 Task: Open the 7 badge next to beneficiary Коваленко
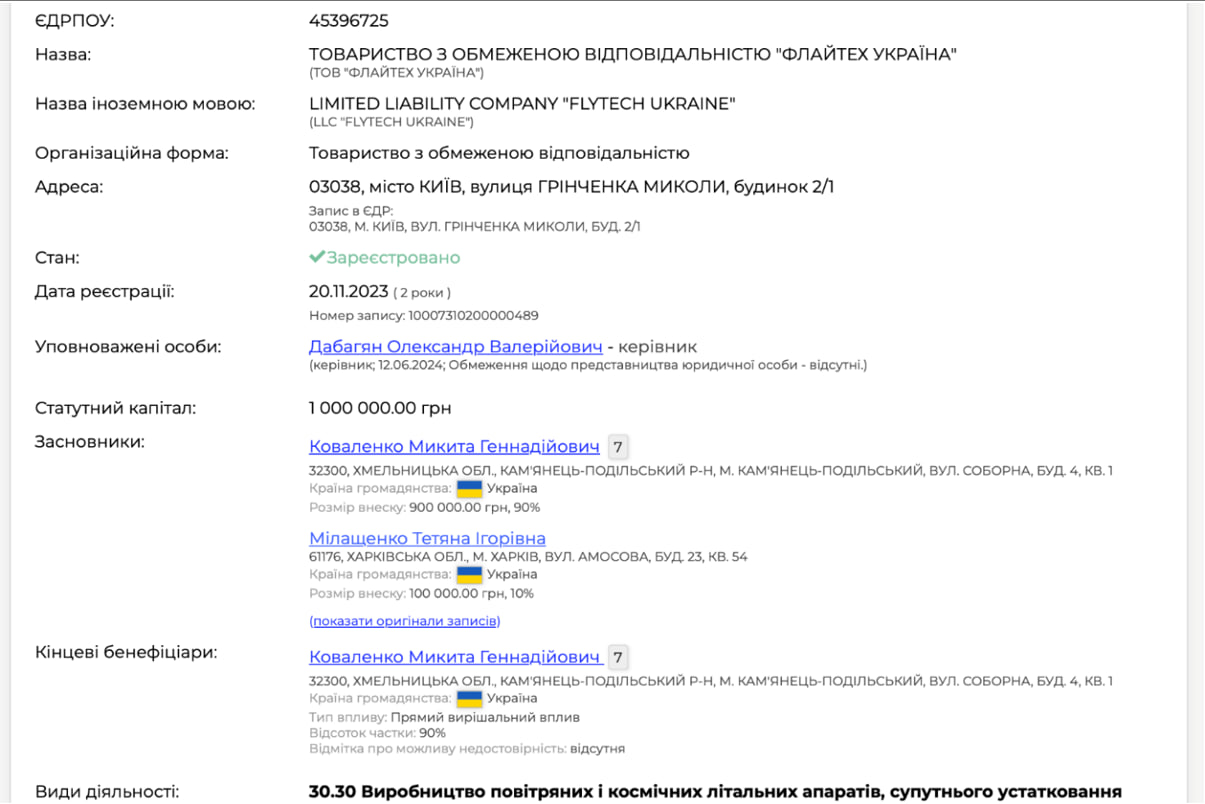[618, 657]
